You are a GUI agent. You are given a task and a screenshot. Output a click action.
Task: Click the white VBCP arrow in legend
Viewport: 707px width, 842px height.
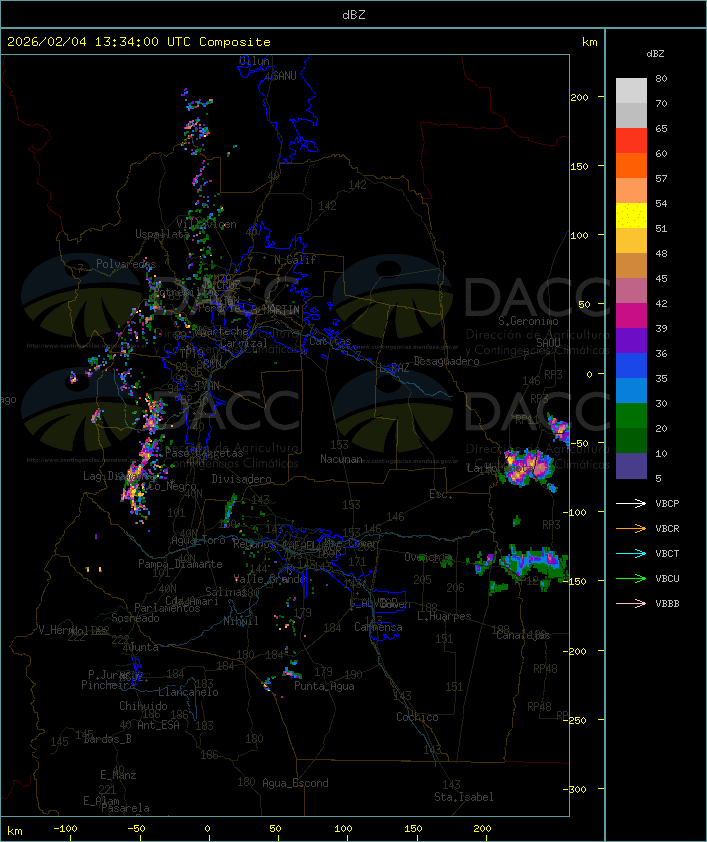[631, 503]
